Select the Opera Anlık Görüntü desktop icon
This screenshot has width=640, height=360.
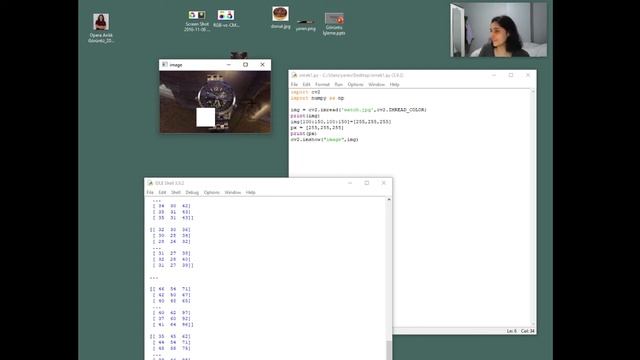[101, 28]
